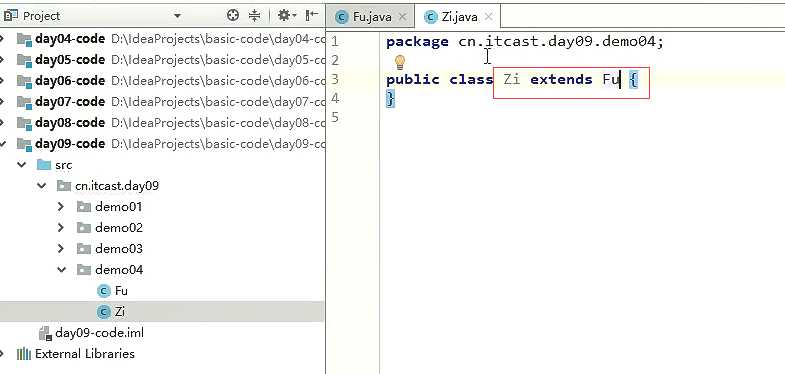Close the Zi.java tab
The width and height of the screenshot is (785, 374).
[489, 17]
